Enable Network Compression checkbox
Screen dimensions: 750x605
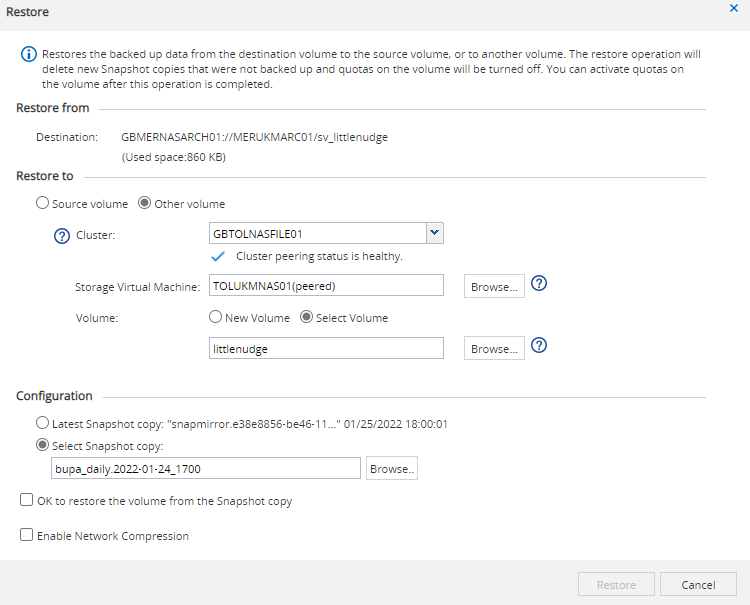pos(26,536)
